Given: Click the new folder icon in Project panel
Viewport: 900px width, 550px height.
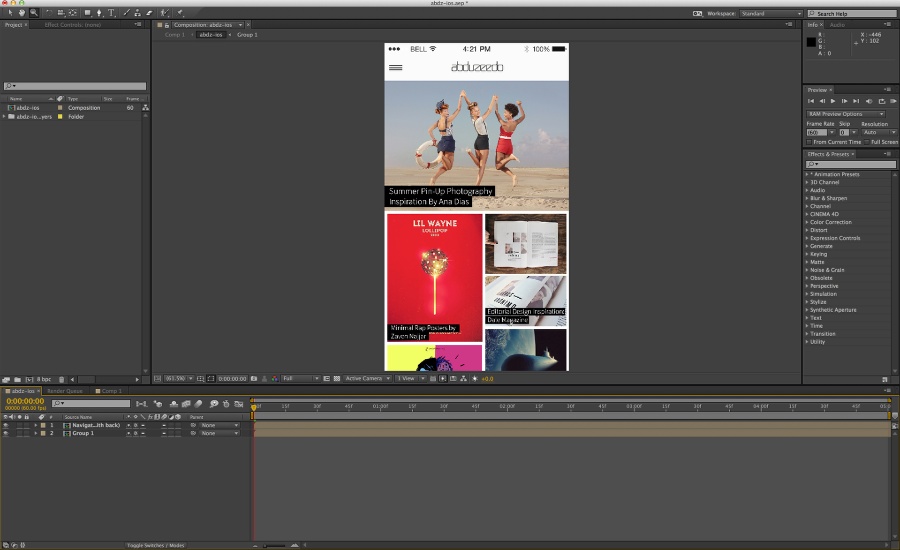Looking at the screenshot, I should click(x=17, y=379).
